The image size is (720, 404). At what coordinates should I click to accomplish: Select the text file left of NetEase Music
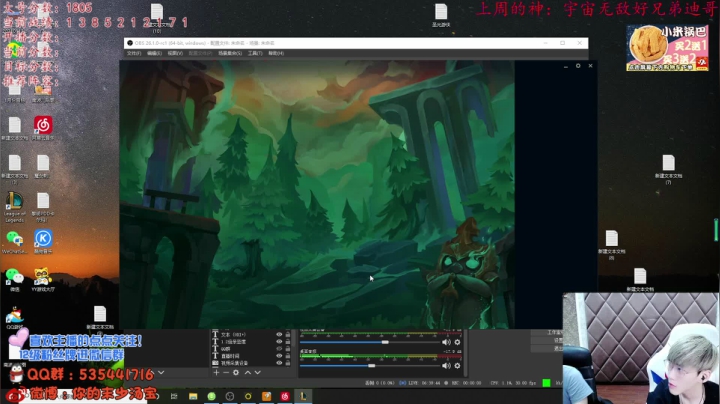(x=15, y=128)
